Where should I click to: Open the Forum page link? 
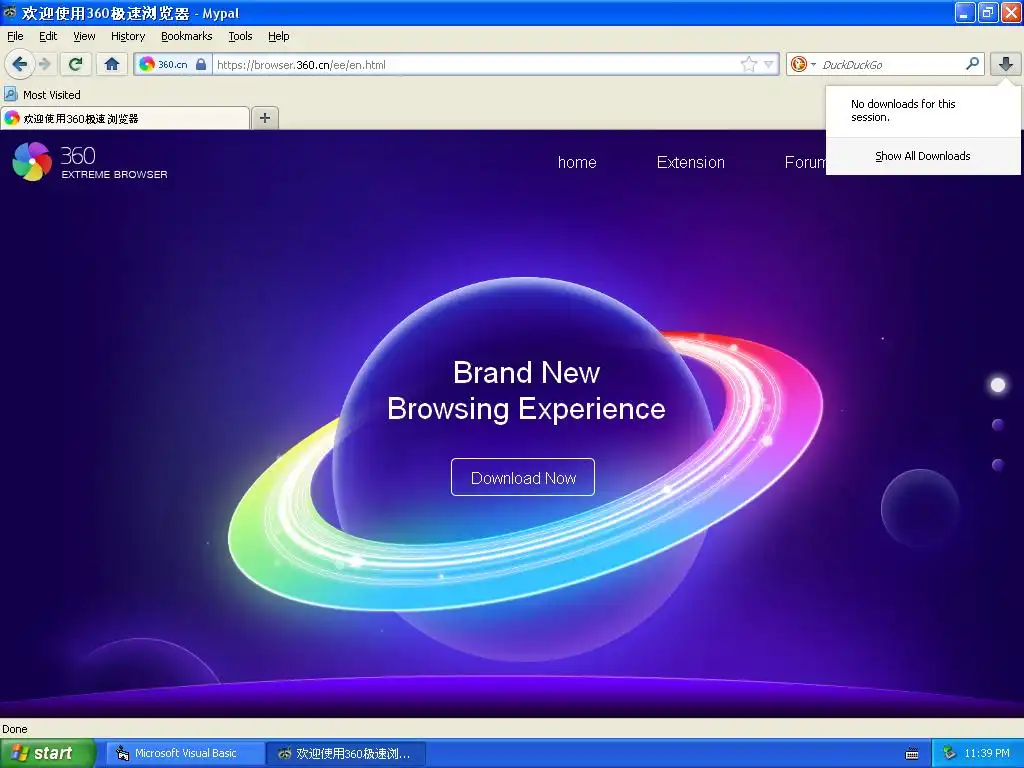tap(805, 162)
